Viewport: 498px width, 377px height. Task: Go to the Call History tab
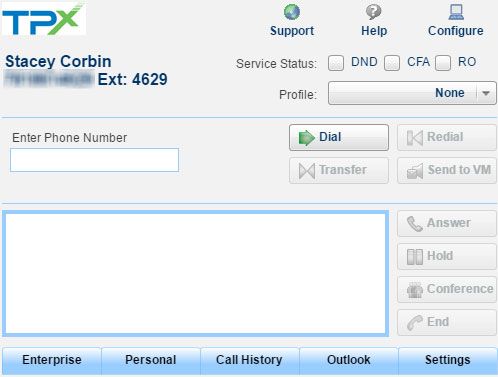[249, 361]
